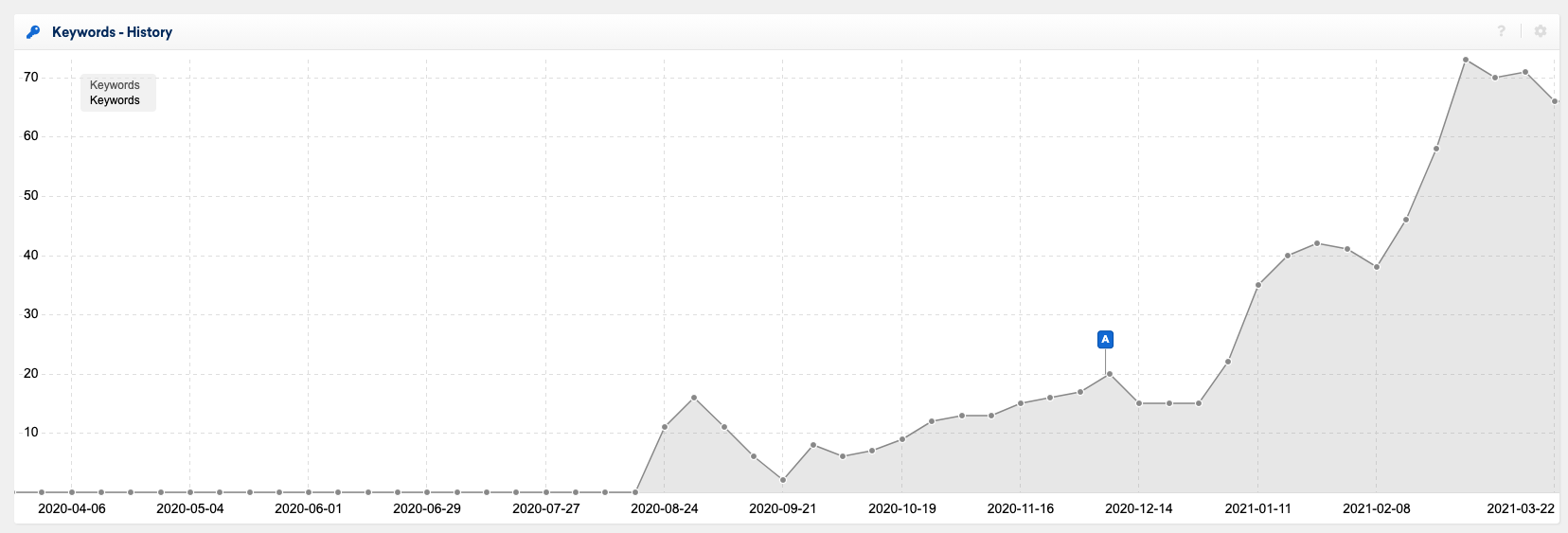Click the 2020-05-04 axis date label
The height and width of the screenshot is (533, 1568).
pyautogui.click(x=190, y=508)
